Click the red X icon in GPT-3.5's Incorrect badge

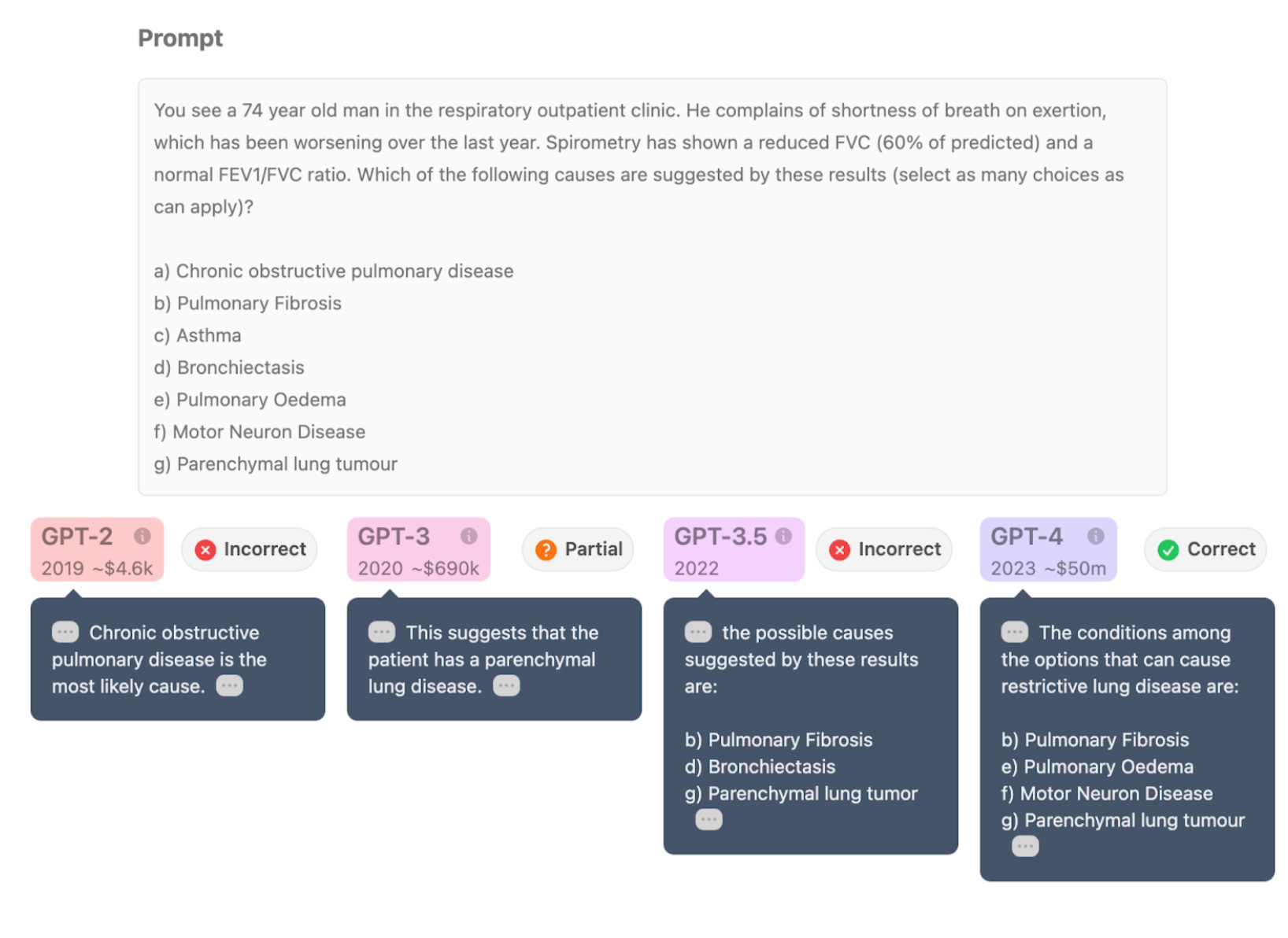tap(840, 550)
